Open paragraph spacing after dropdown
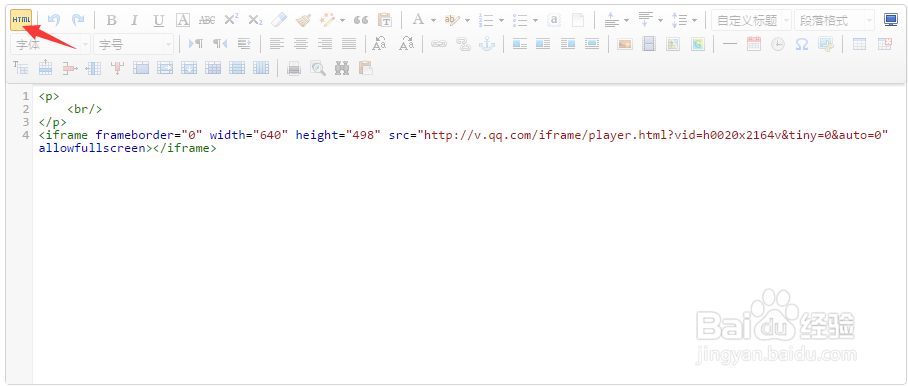Image resolution: width=908 pixels, height=386 pixels. 661,21
